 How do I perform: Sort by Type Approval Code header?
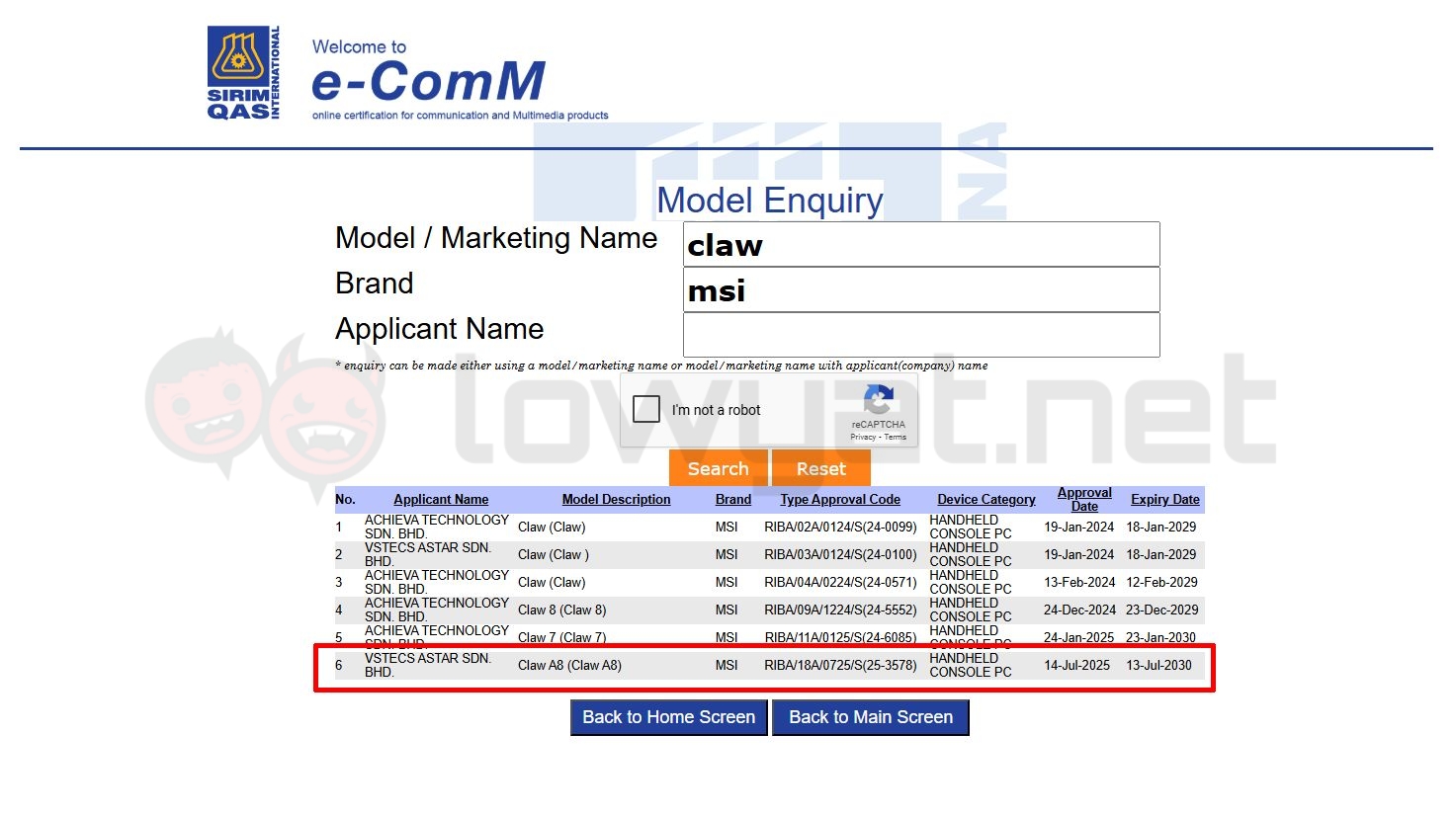coord(840,500)
